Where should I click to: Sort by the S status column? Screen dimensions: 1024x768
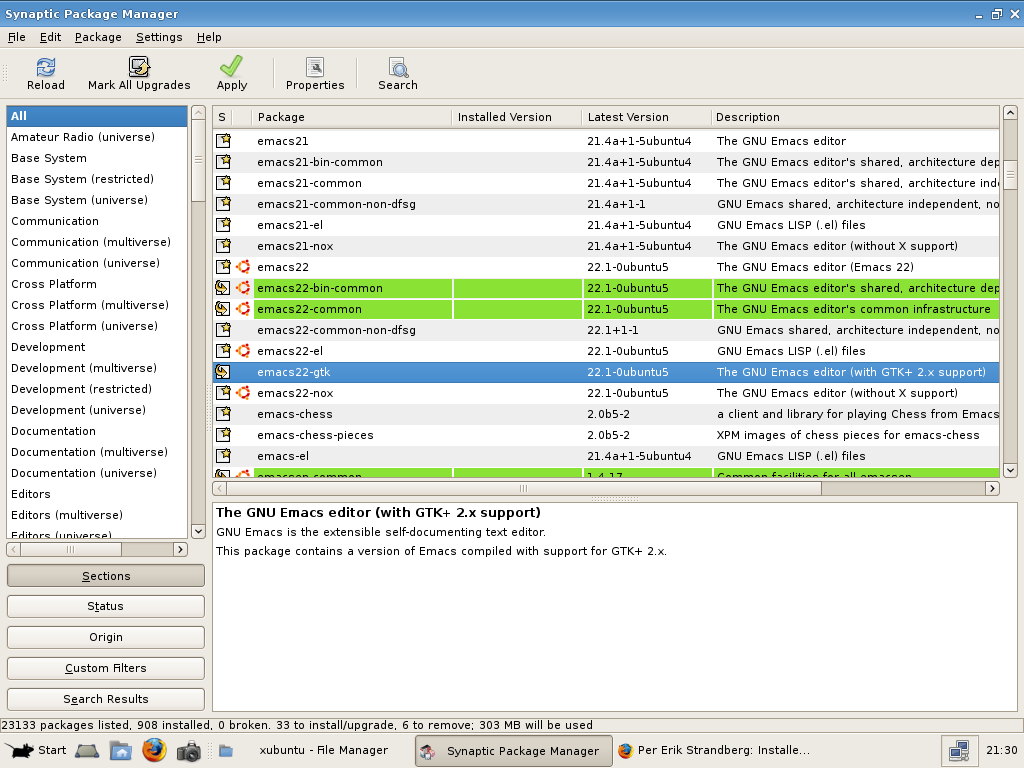(222, 117)
